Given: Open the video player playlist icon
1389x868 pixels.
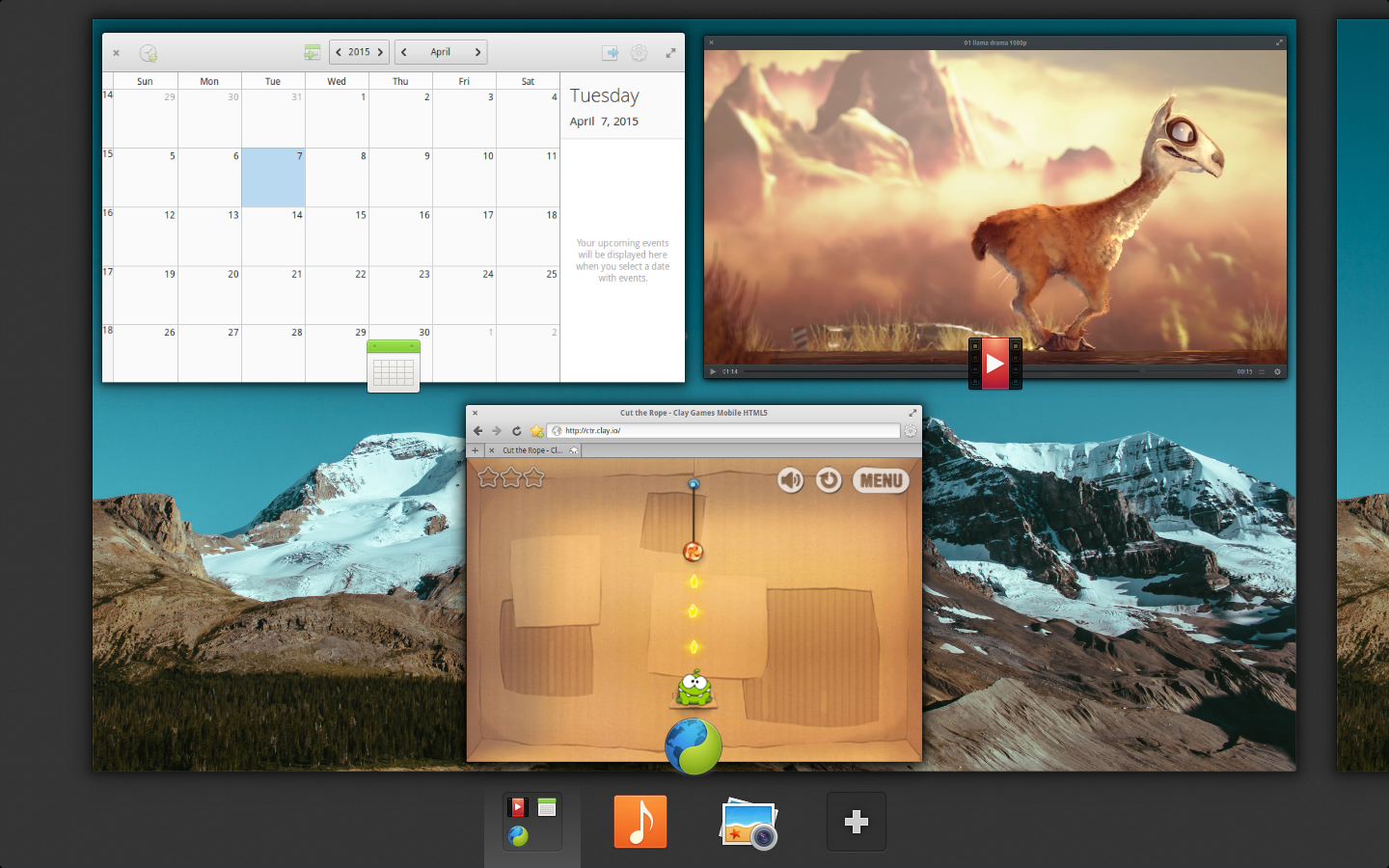Looking at the screenshot, I should (x=1262, y=371).
